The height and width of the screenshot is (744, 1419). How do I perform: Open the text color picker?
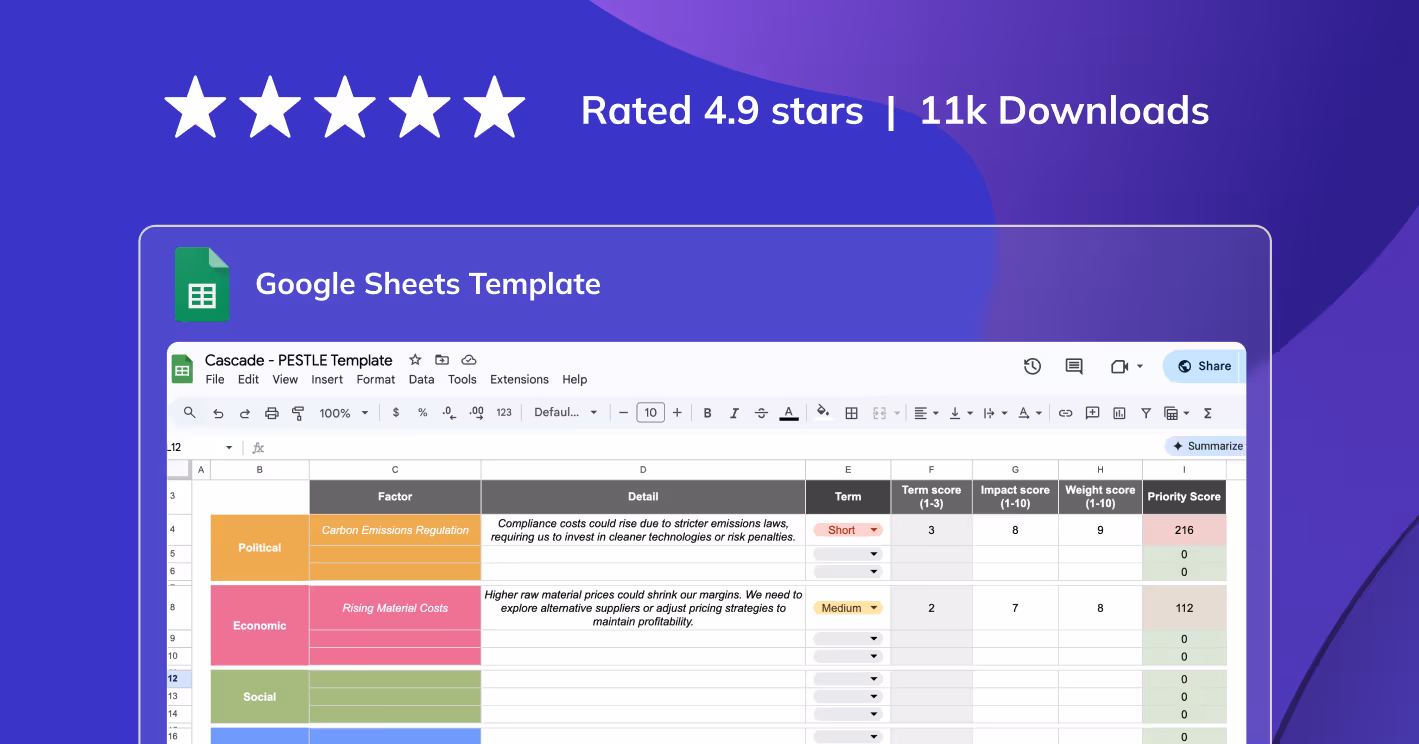[789, 413]
